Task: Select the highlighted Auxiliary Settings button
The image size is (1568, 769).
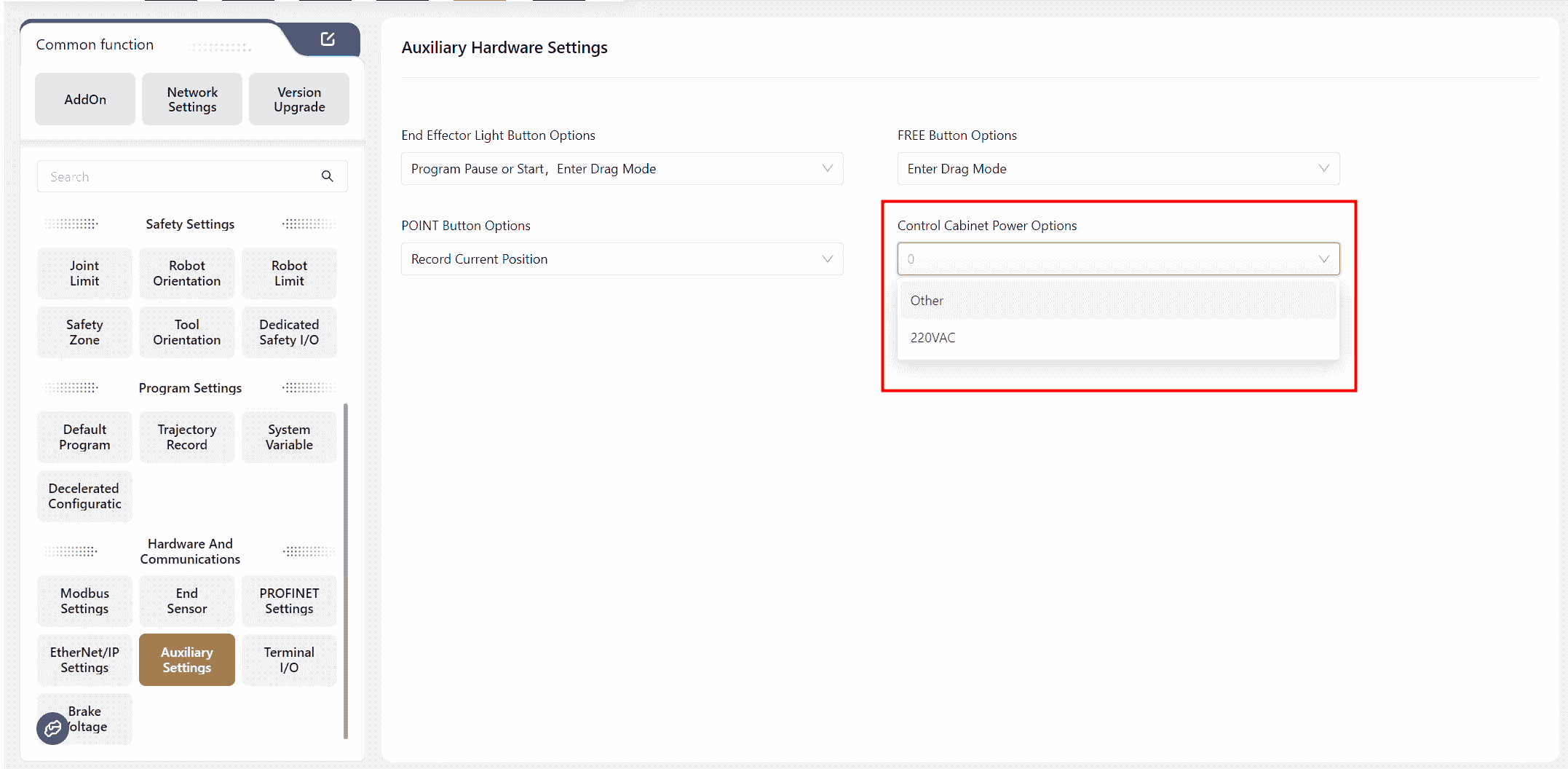Action: (x=187, y=660)
